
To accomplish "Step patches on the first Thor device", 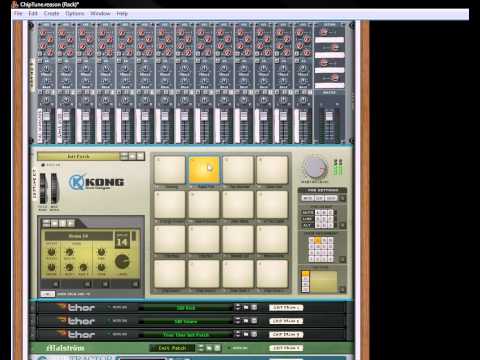I will (238, 307).
